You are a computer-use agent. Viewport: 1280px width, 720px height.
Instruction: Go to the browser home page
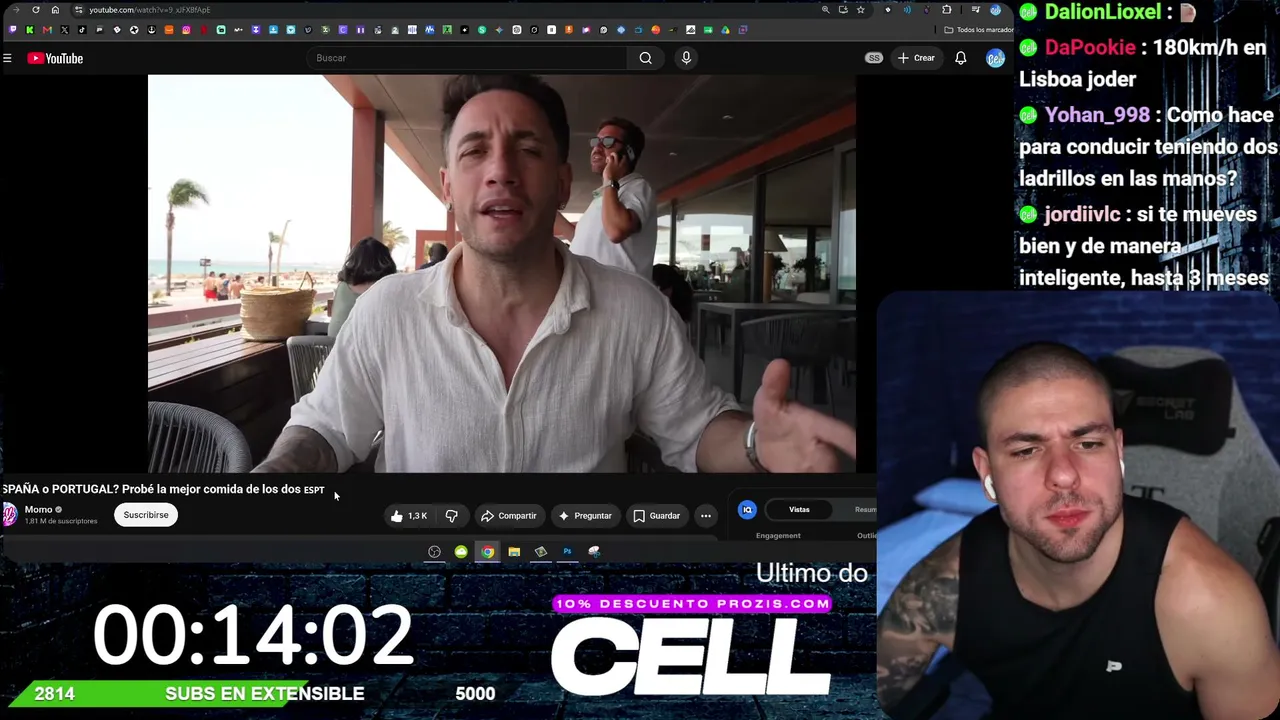click(55, 10)
